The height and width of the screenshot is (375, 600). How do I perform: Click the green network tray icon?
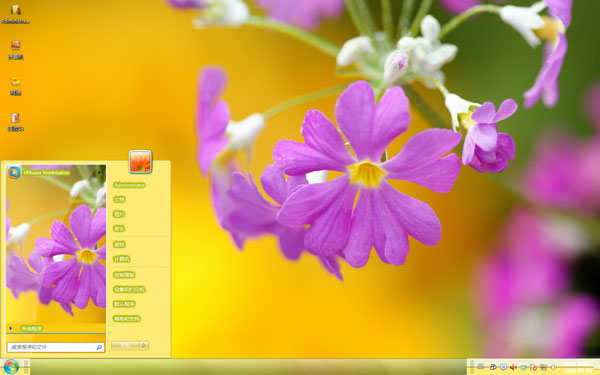coord(523,367)
